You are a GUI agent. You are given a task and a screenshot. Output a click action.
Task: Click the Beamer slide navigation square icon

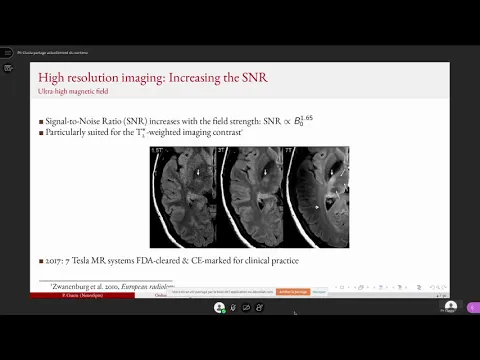[x=342, y=287]
